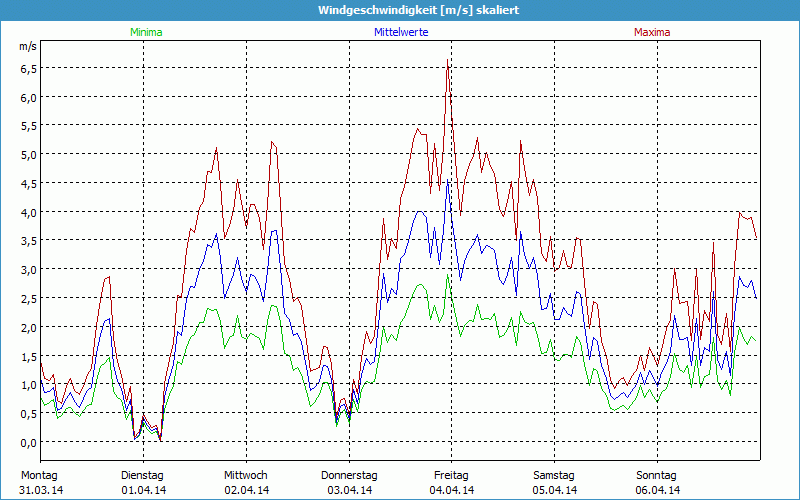Screen dimensions: 800x500
Task: Click the Samstag day label
Action: (x=554, y=476)
